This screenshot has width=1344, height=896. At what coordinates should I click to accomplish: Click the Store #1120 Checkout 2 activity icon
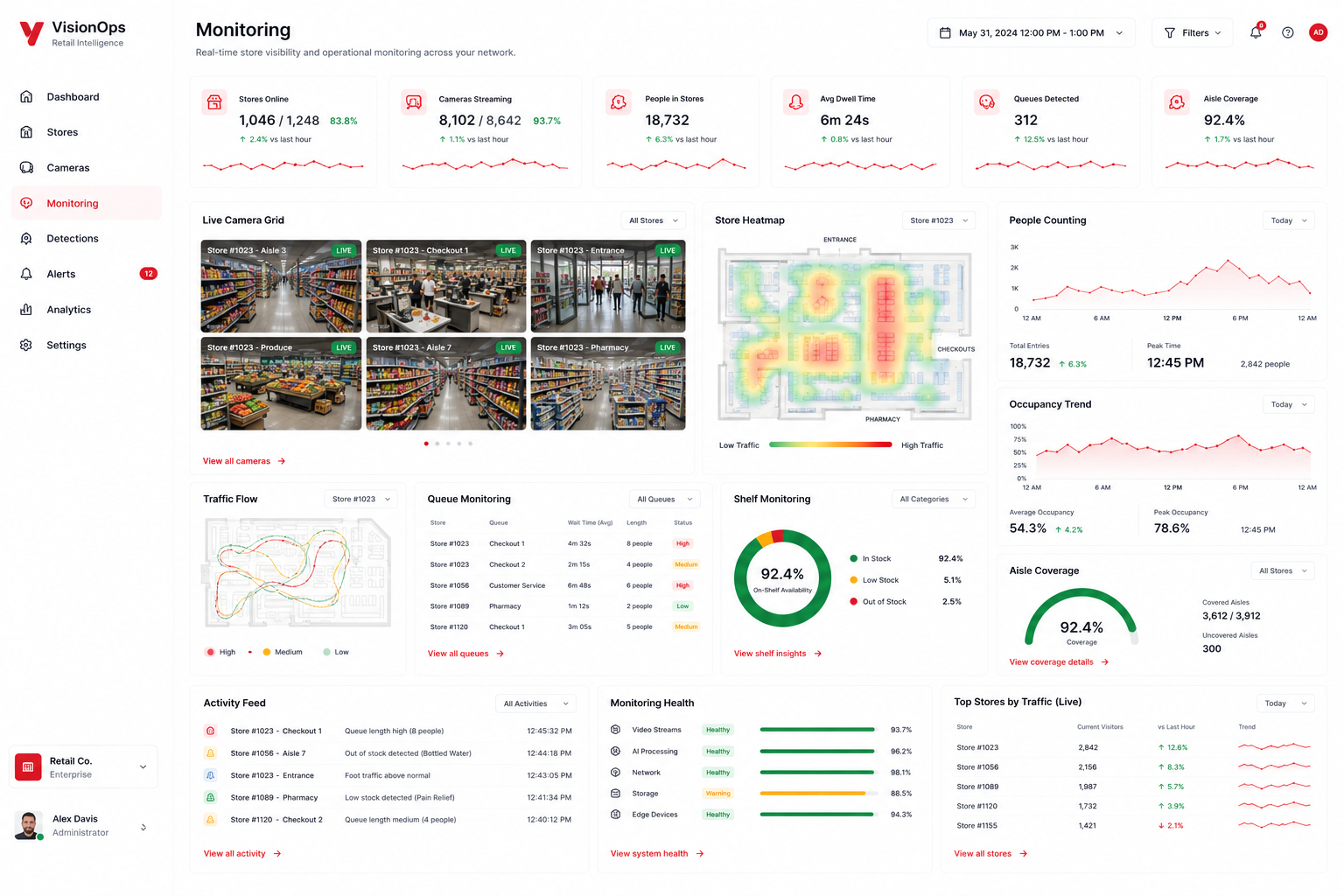[x=210, y=820]
